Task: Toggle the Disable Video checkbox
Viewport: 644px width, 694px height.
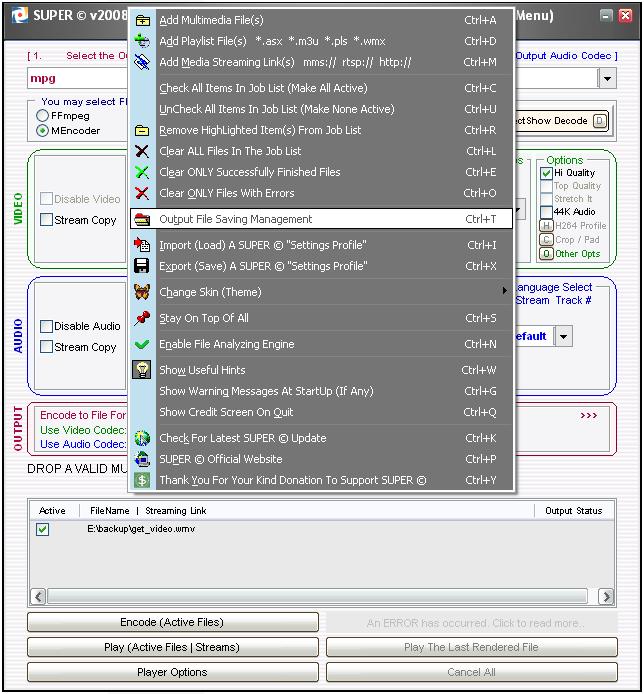Action: [x=46, y=199]
